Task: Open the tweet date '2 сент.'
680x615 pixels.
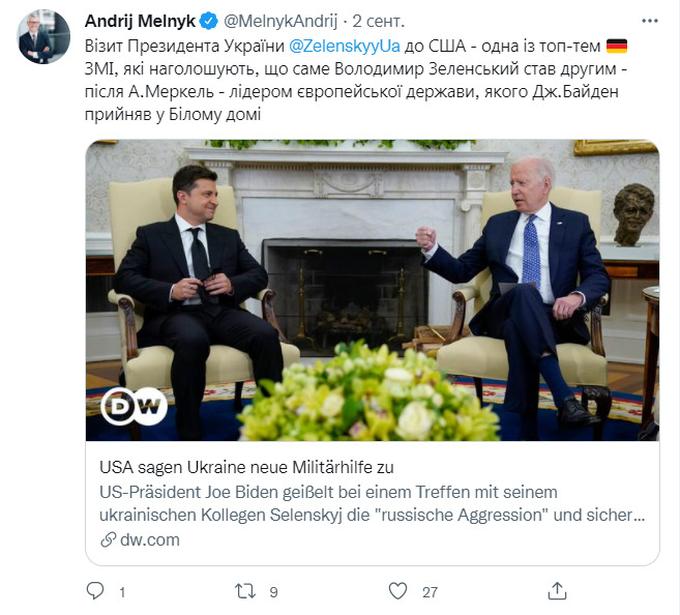Action: (x=378, y=21)
